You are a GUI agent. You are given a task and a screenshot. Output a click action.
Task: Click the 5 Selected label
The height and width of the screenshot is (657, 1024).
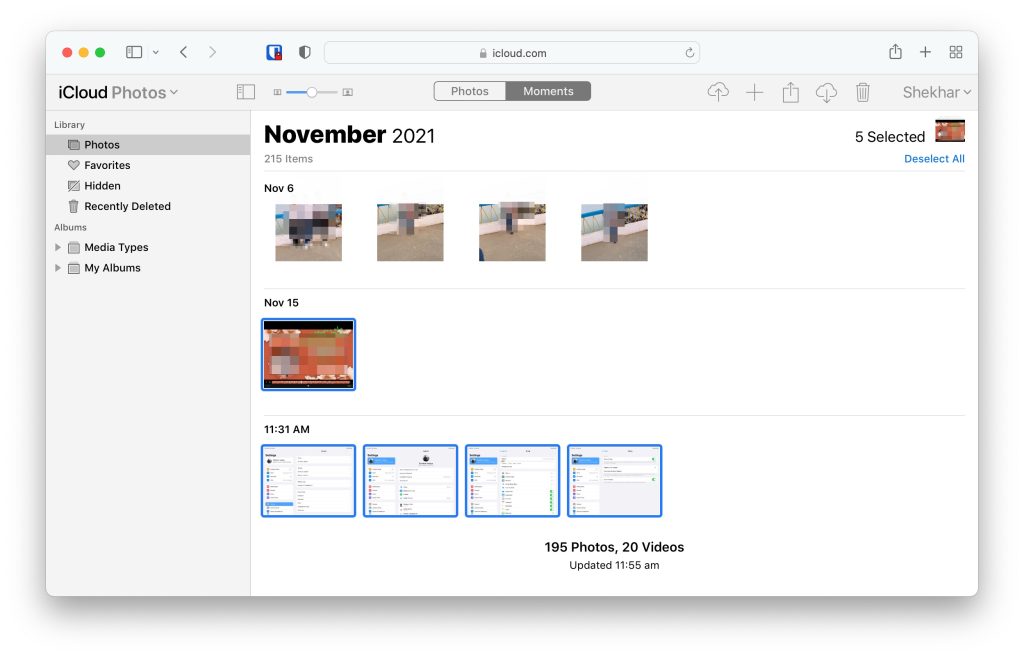tap(889, 137)
